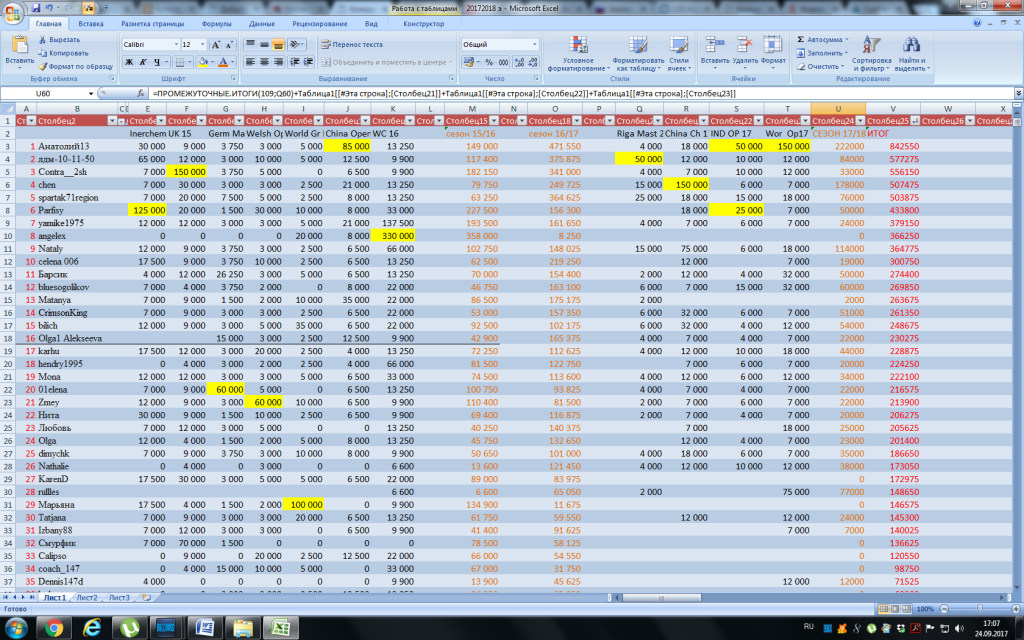The image size is (1024, 640).
Task: Switch to the Формулы ribbon tab
Action: click(x=216, y=22)
